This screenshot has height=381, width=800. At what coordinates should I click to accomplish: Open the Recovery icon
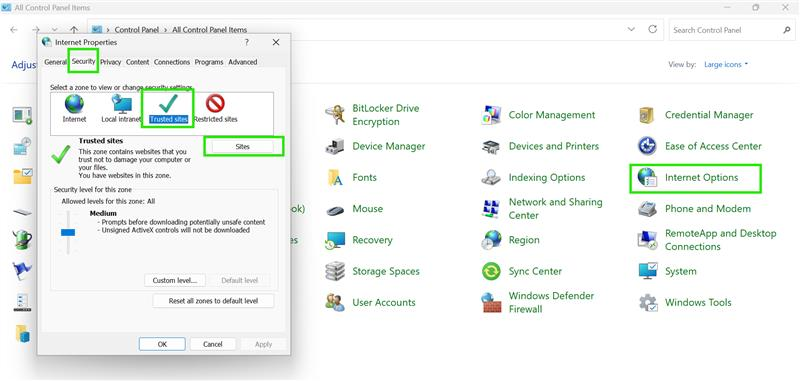335,240
